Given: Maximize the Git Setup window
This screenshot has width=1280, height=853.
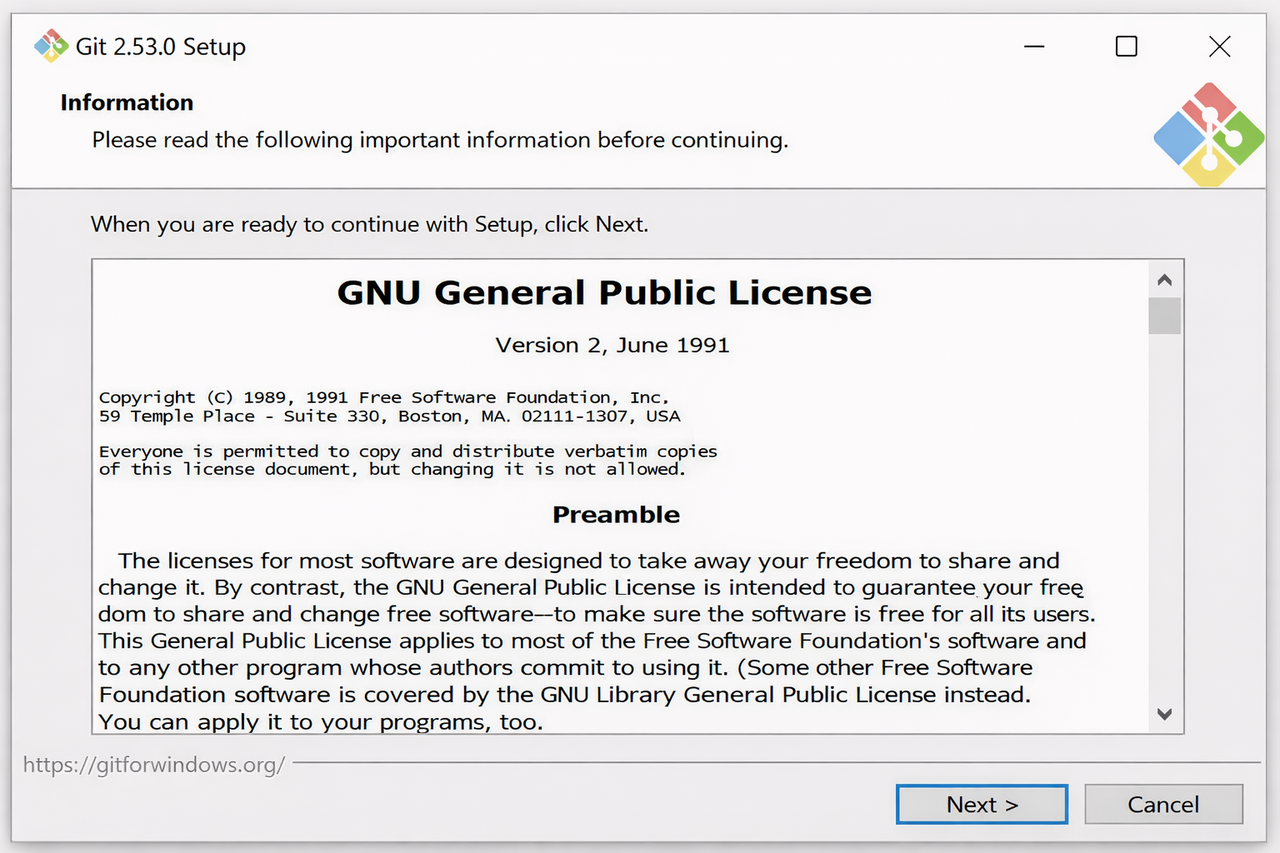Looking at the screenshot, I should point(1126,46).
